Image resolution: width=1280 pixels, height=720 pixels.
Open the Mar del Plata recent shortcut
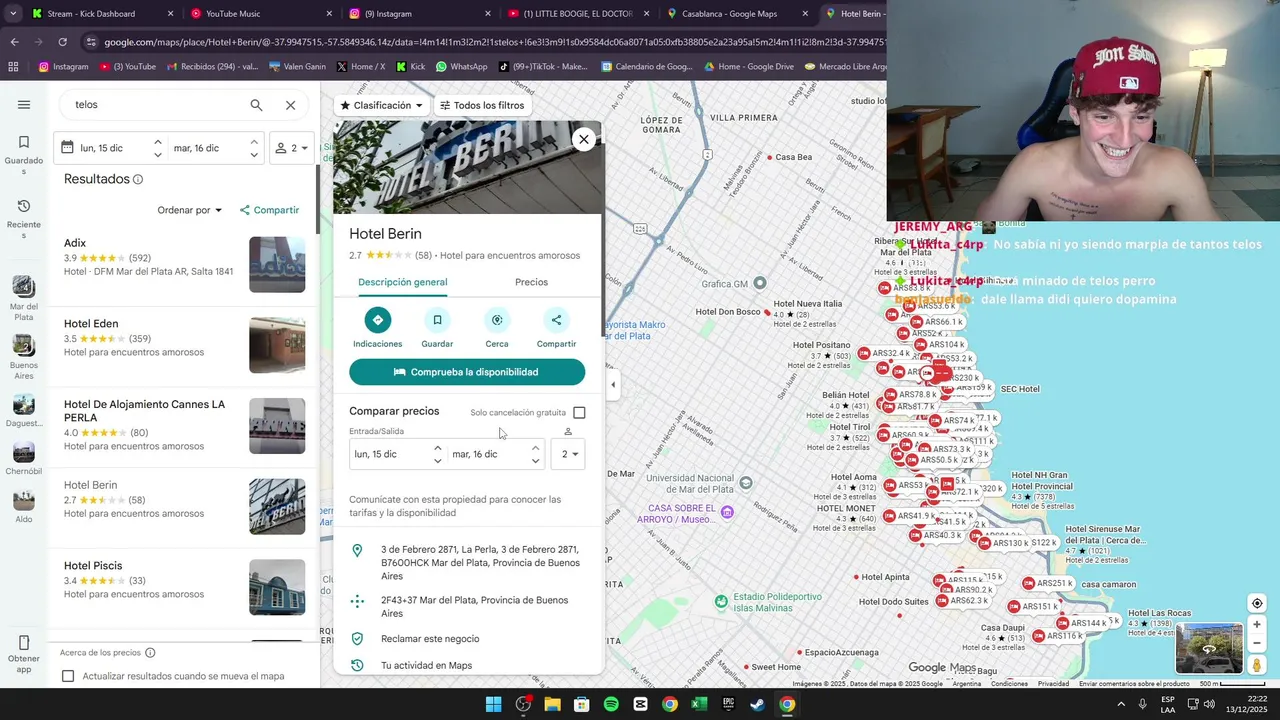(24, 299)
